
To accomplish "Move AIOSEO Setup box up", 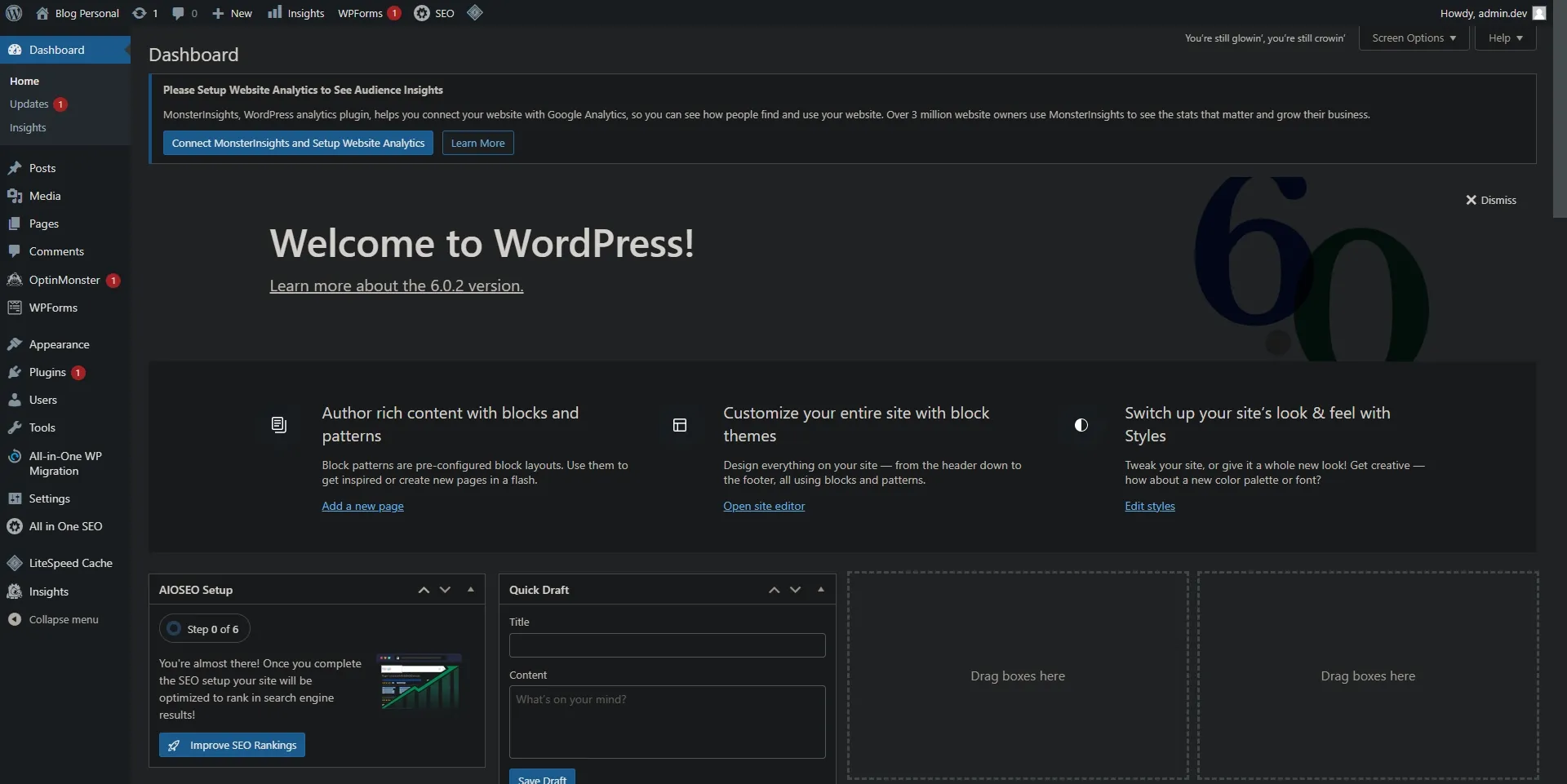I will click(424, 590).
